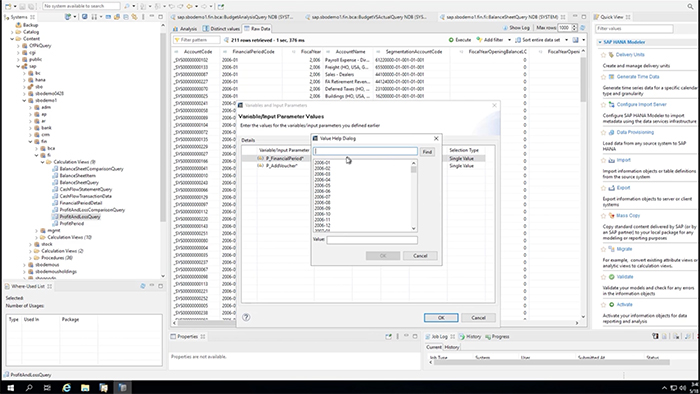700x394 pixels.
Task: Click up arrow of value list scrollbar
Action: click(413, 163)
